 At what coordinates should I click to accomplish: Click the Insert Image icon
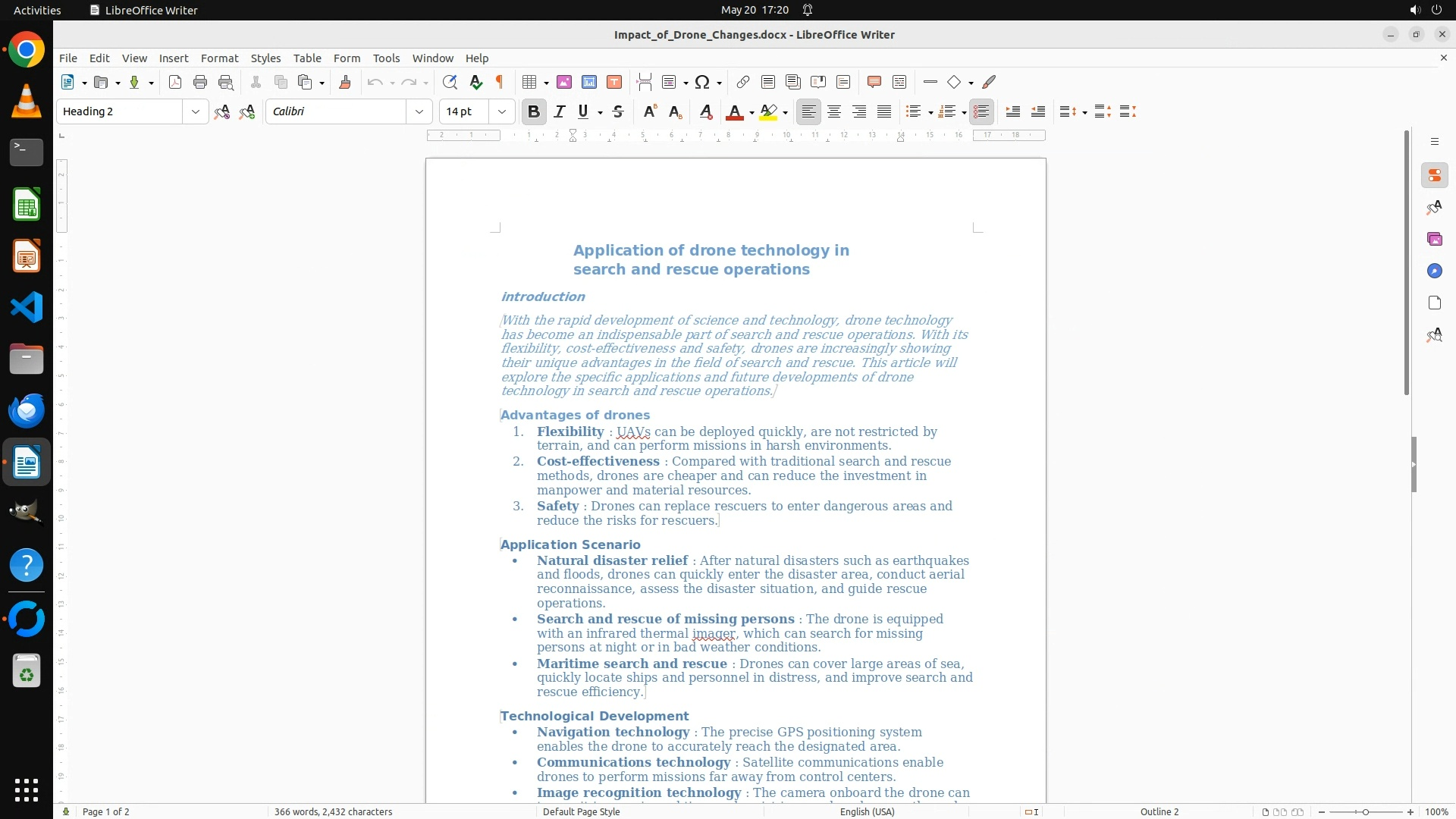click(x=564, y=83)
